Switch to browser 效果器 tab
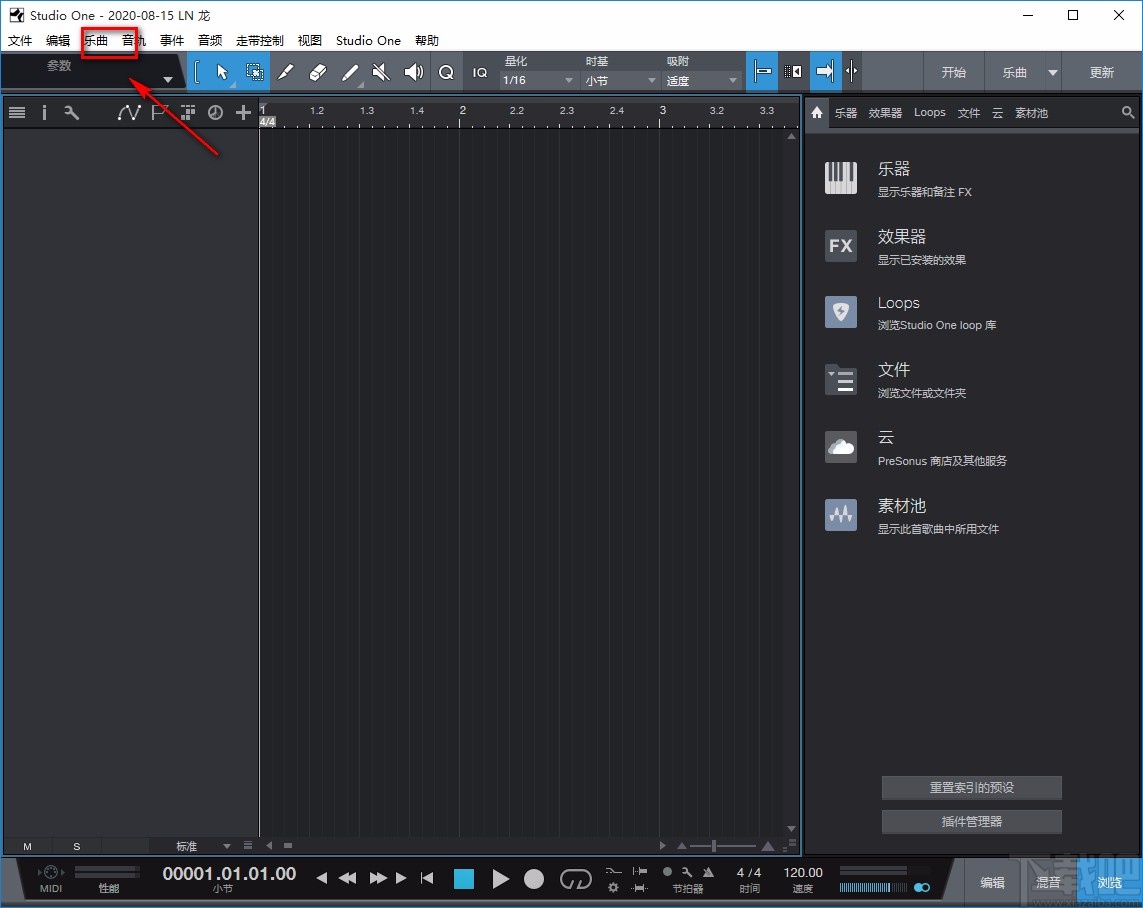Screen dimensions: 1143x908 tap(885, 112)
